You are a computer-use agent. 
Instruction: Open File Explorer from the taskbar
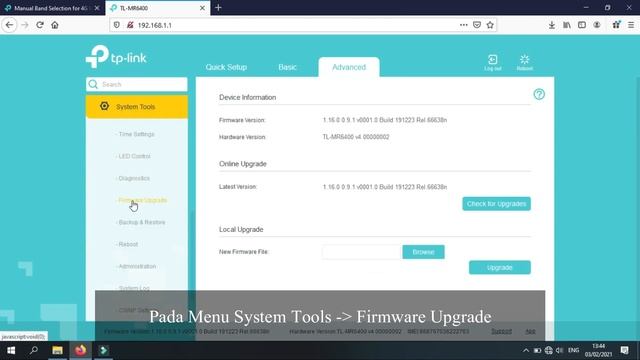57,350
